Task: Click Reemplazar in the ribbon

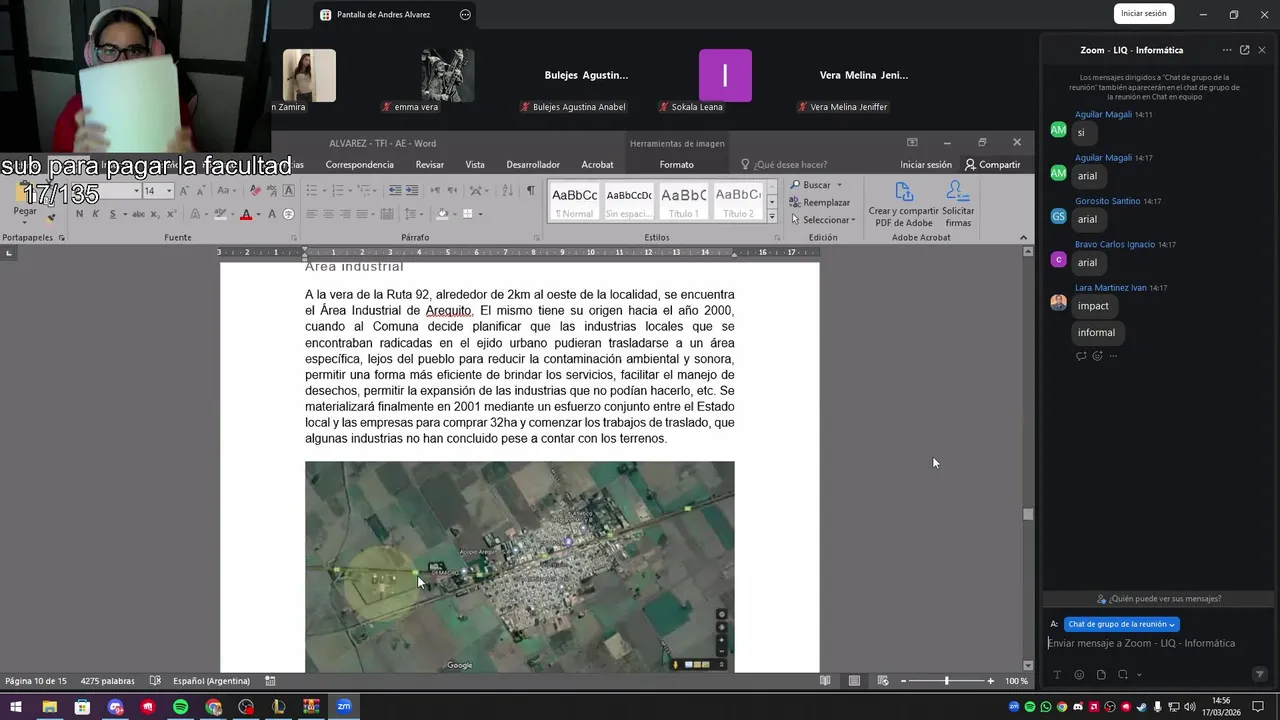Action: tap(819, 202)
